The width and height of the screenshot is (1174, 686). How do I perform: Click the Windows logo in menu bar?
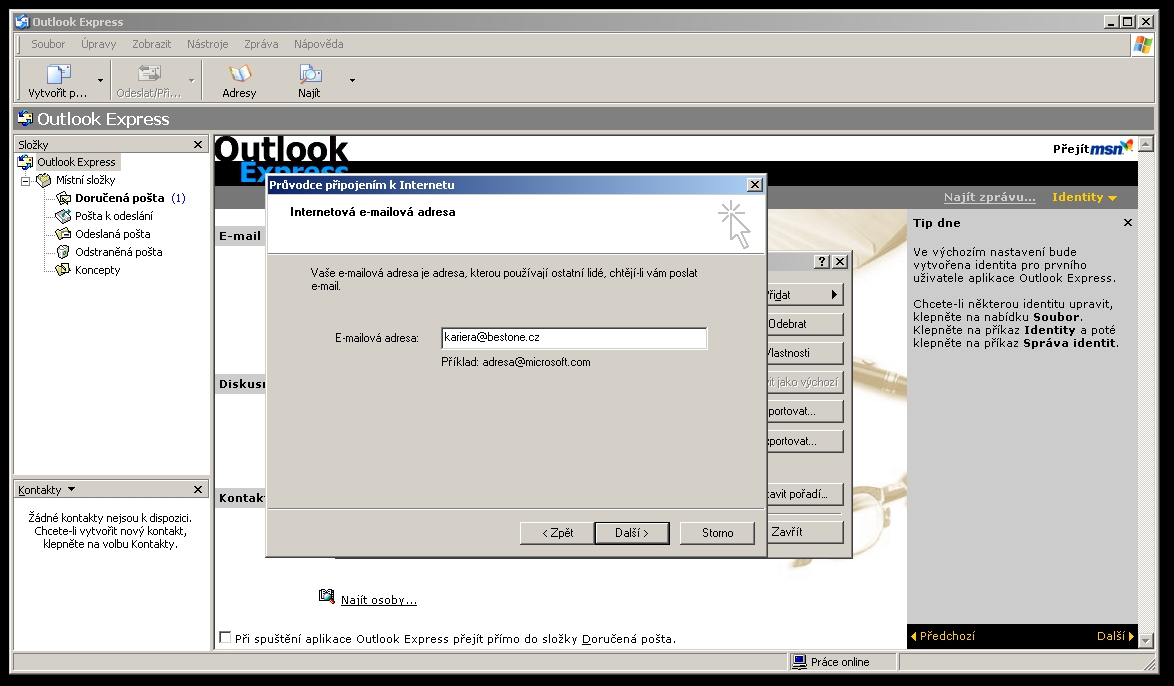pos(1143,45)
